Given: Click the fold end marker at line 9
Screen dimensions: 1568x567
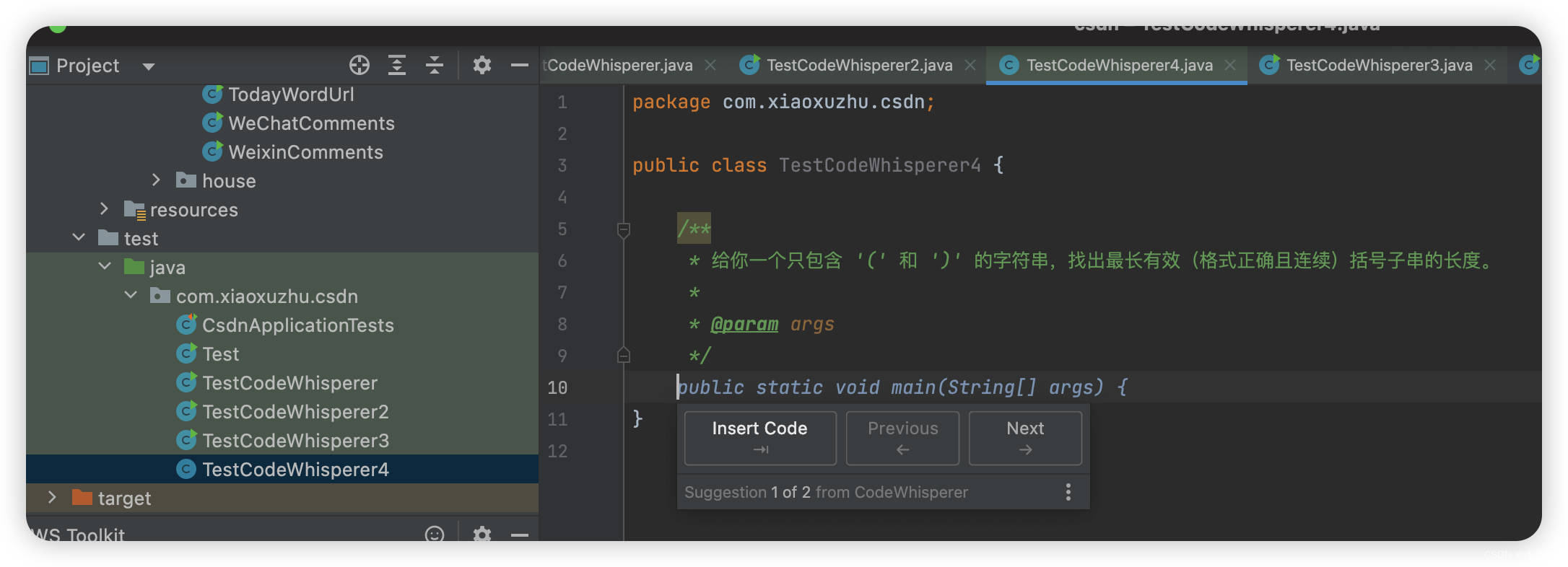Looking at the screenshot, I should click(624, 355).
